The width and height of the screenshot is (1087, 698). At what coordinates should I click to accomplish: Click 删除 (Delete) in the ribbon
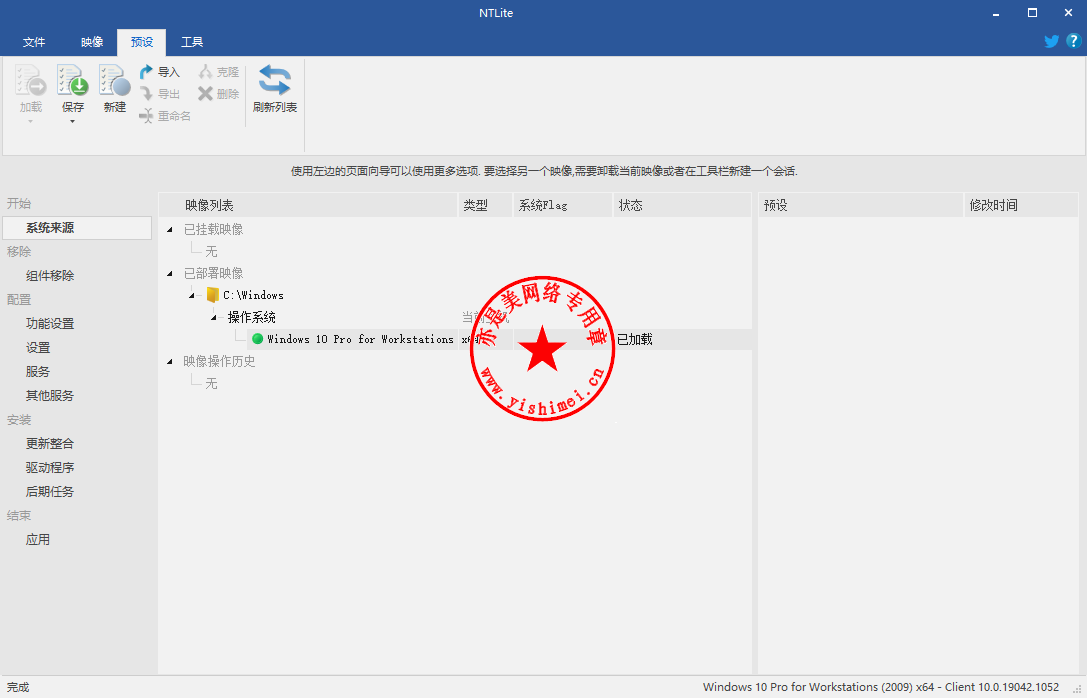click(x=218, y=94)
